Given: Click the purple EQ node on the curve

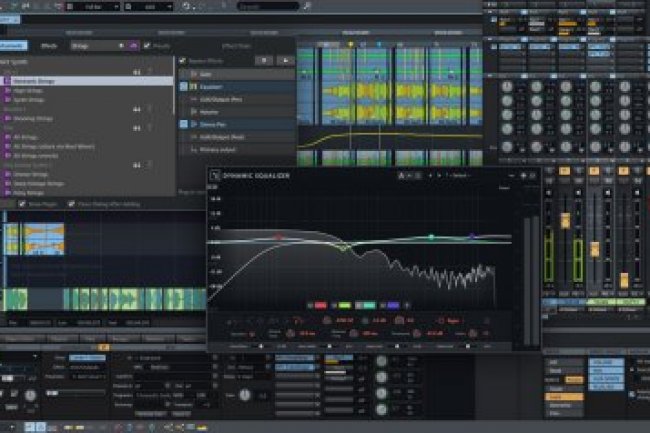Looking at the screenshot, I should click(x=472, y=237).
